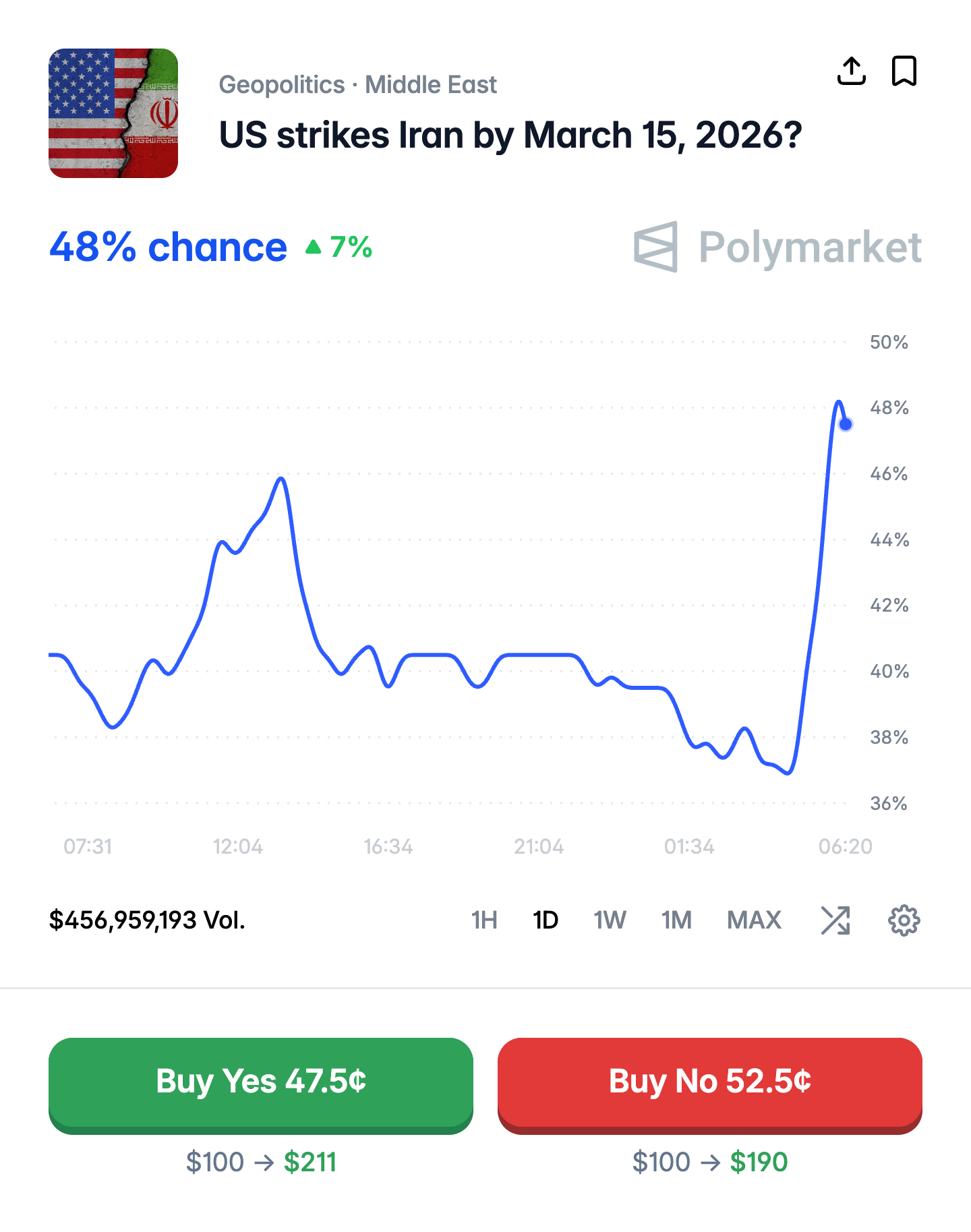
Task: Click the share upload icon
Action: pos(851,71)
